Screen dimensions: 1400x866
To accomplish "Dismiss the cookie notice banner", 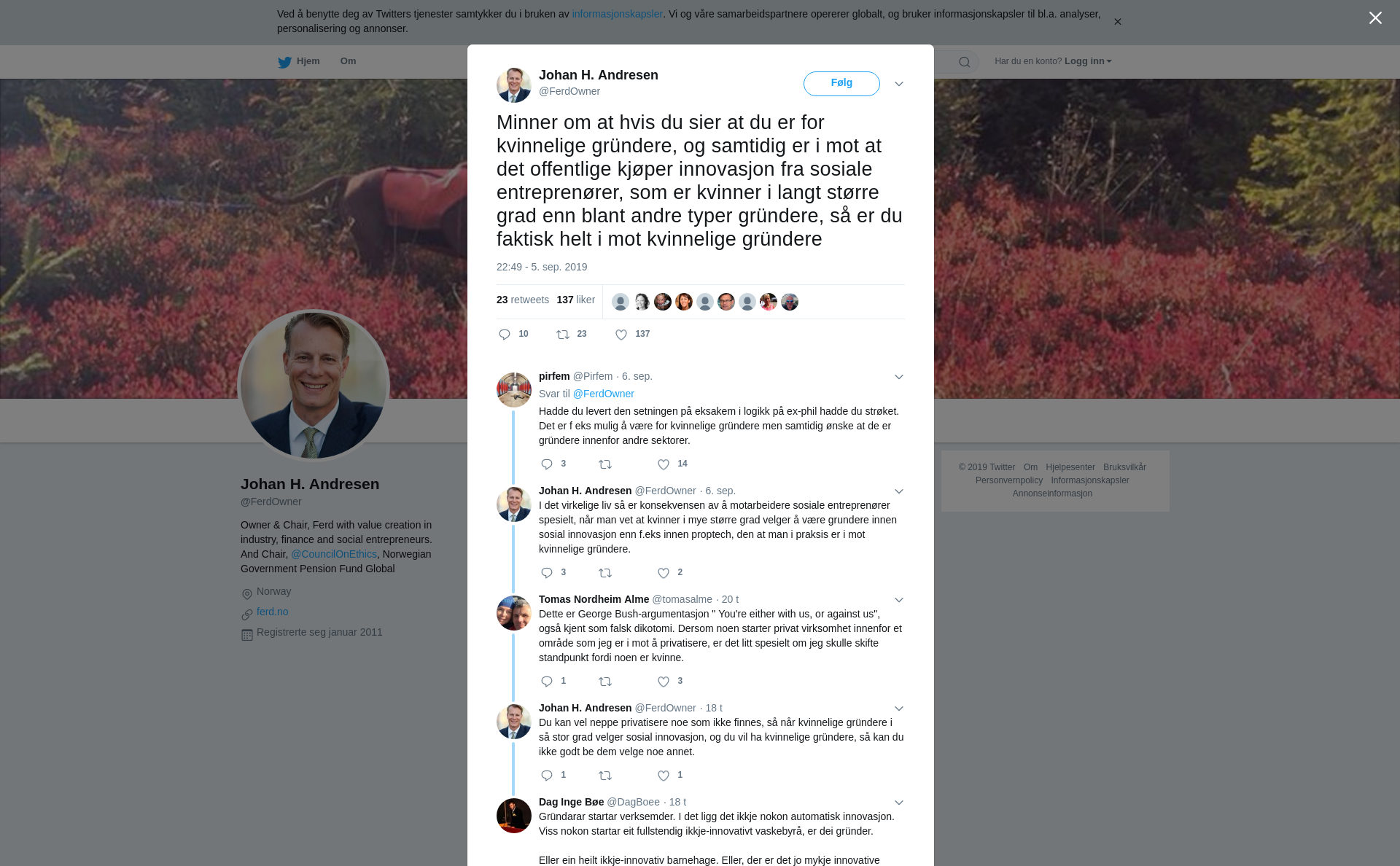I will [x=1117, y=22].
